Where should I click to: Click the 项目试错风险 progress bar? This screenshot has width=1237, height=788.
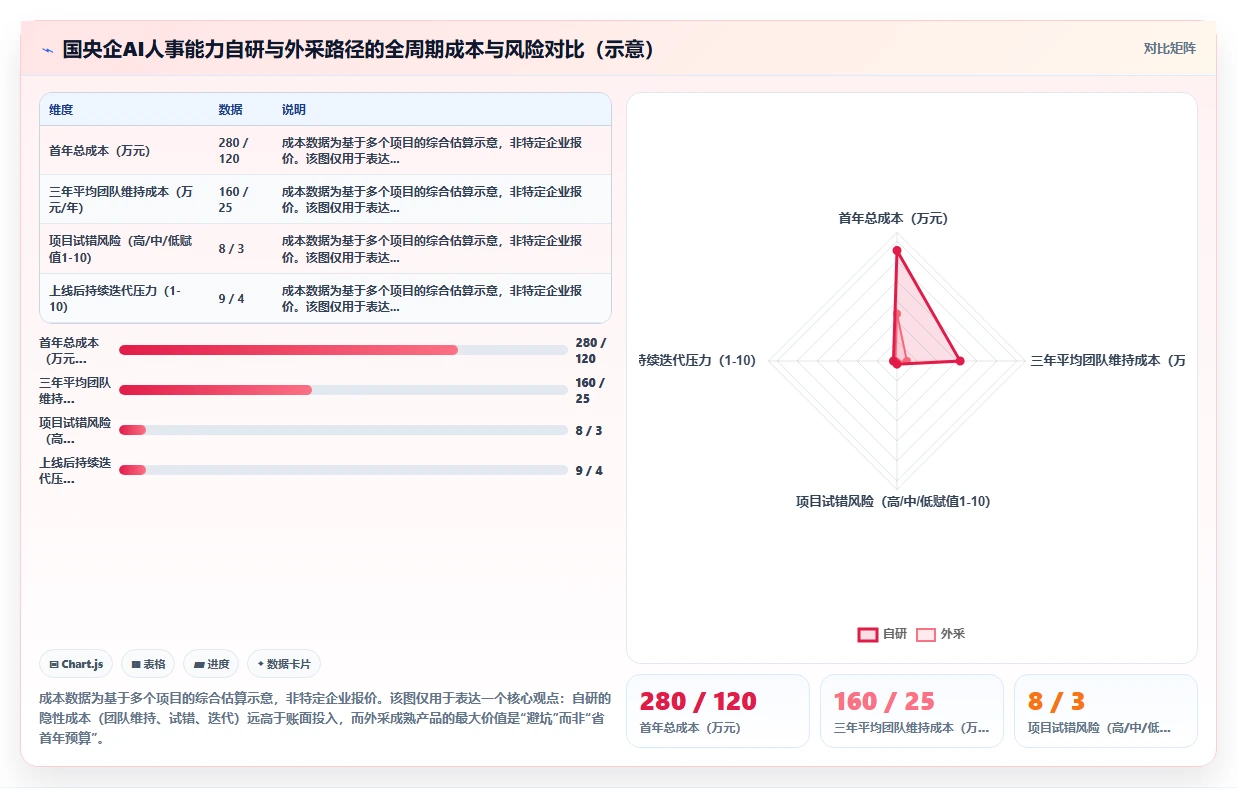[x=343, y=430]
